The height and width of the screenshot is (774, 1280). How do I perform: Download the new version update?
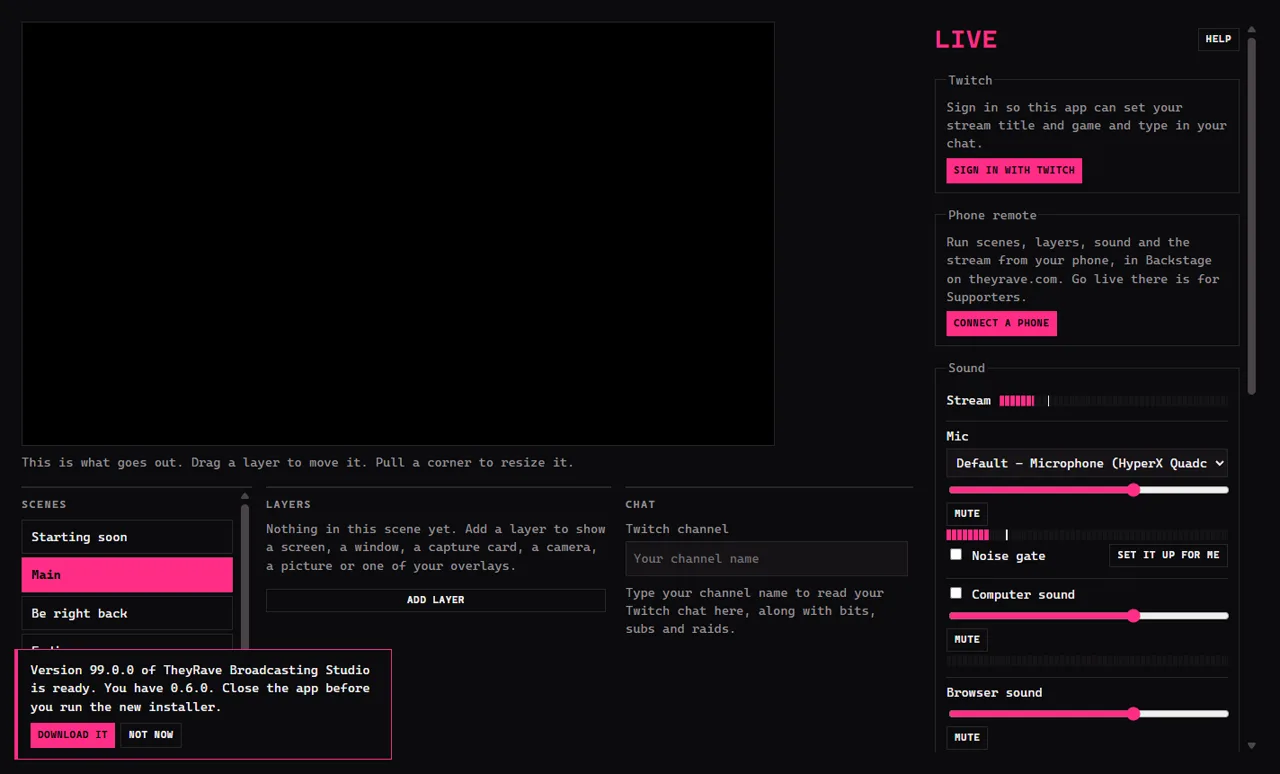(x=72, y=735)
